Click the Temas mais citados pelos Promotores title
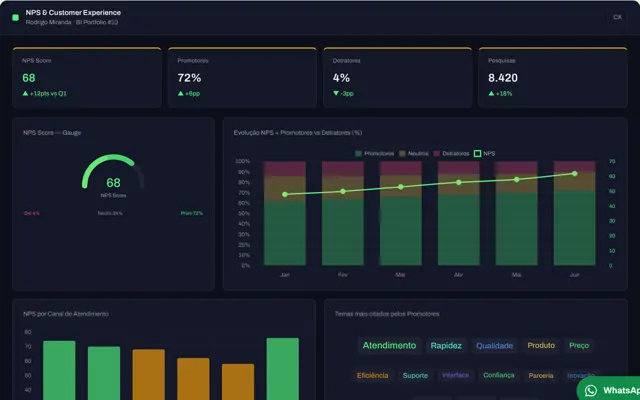 tap(387, 314)
